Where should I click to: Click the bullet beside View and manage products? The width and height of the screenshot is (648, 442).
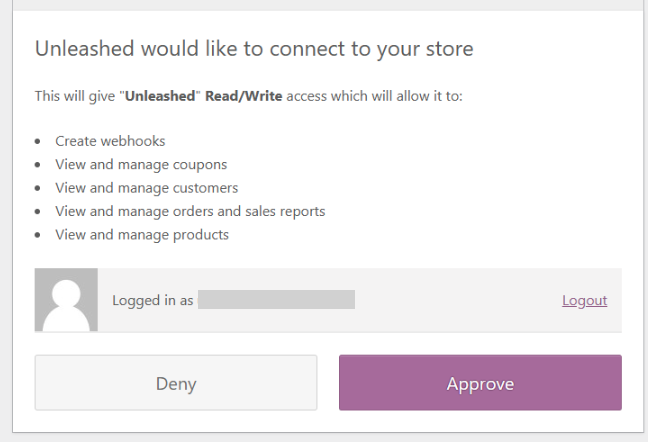[38, 235]
